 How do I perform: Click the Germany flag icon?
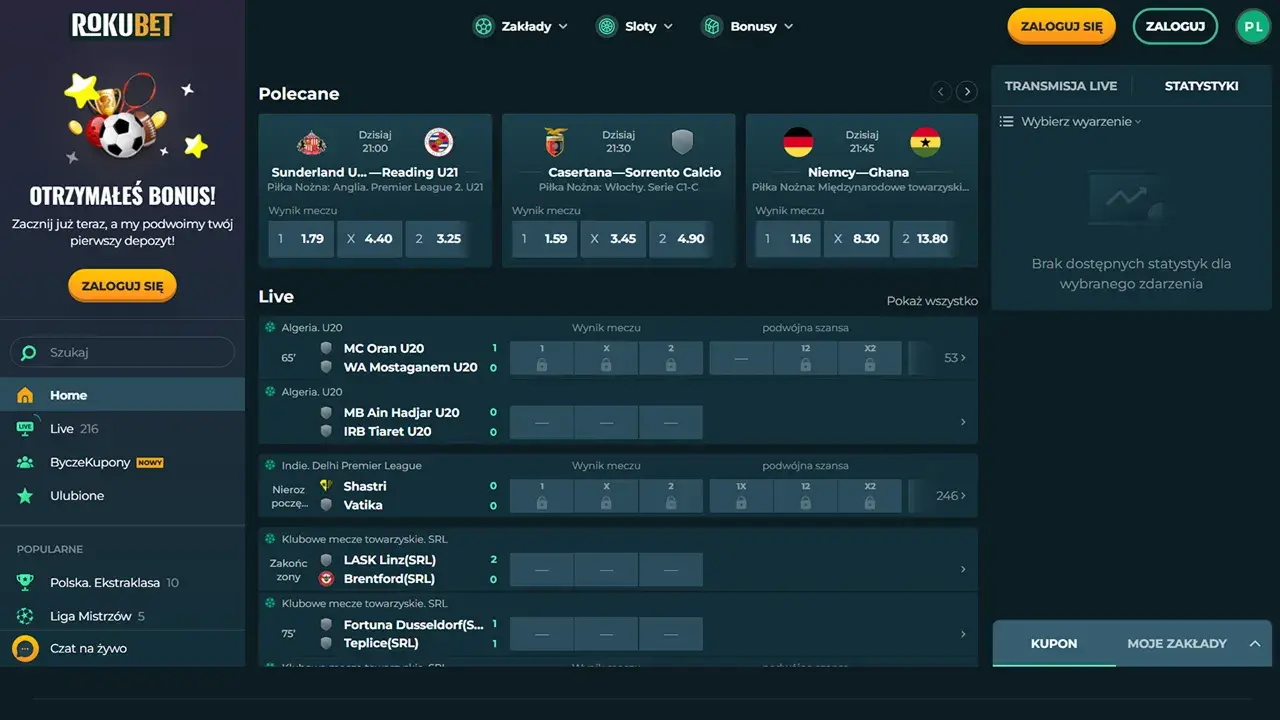pos(798,142)
